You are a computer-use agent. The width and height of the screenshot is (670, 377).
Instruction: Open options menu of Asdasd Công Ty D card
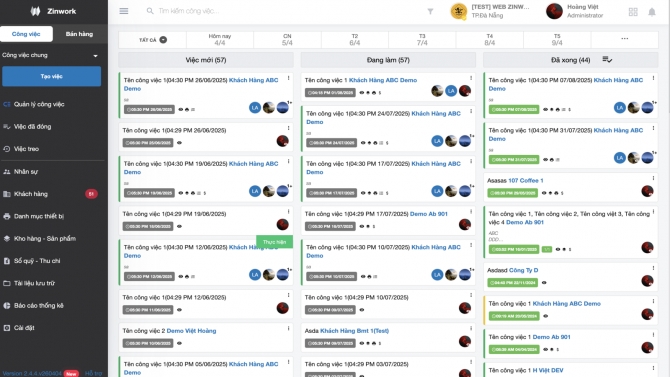pos(653,268)
